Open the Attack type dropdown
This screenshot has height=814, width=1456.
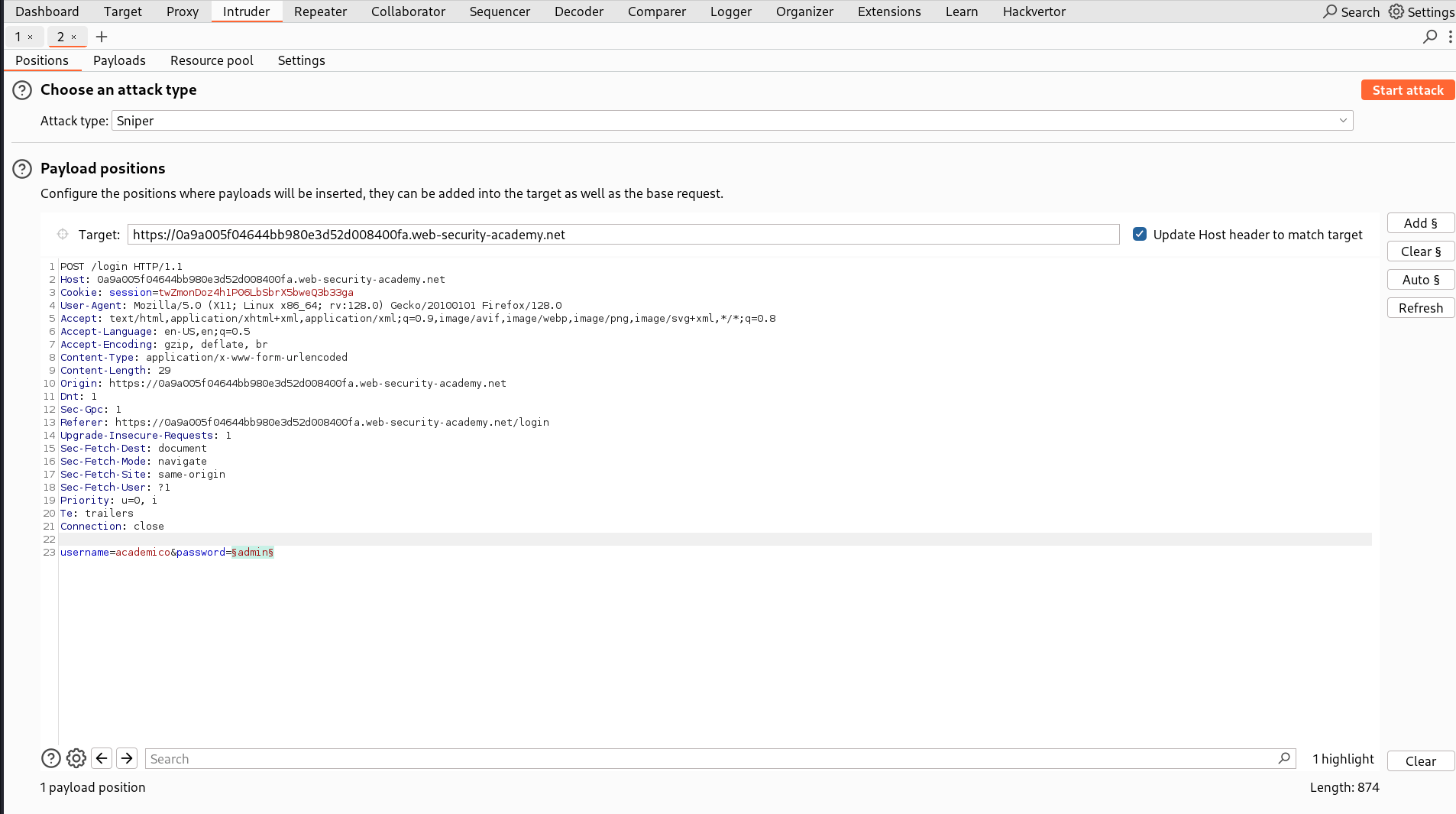click(1342, 120)
